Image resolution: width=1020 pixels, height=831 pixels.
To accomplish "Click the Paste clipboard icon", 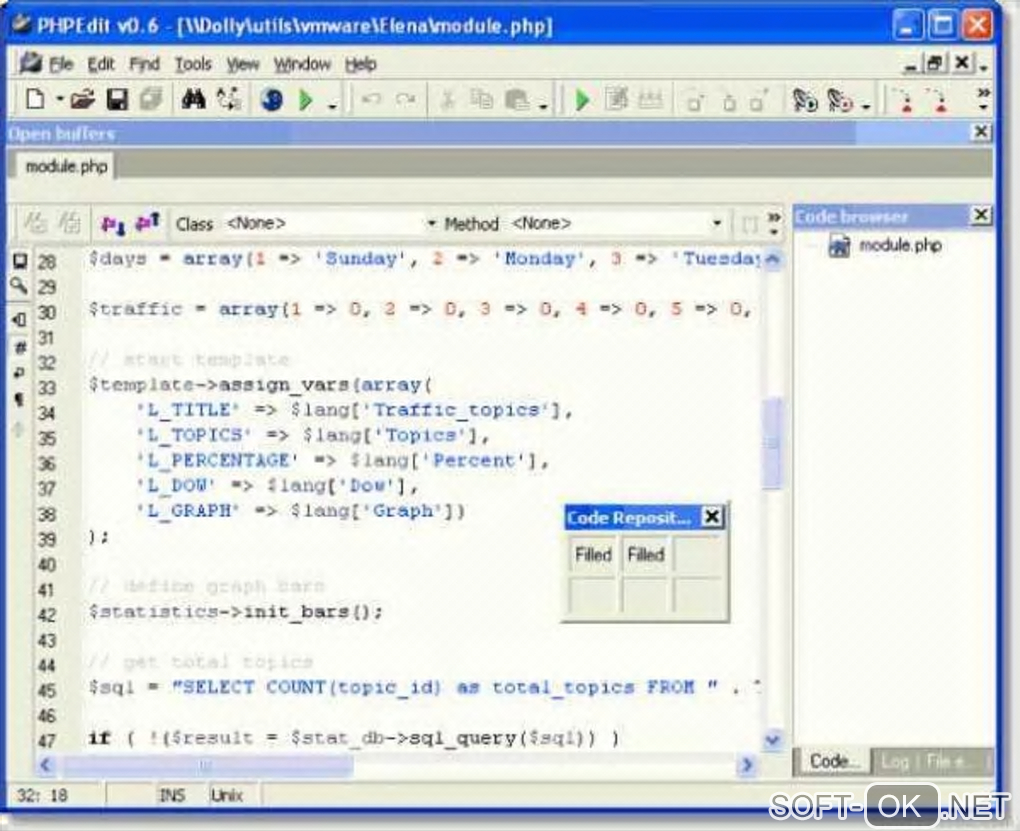I will [x=518, y=100].
